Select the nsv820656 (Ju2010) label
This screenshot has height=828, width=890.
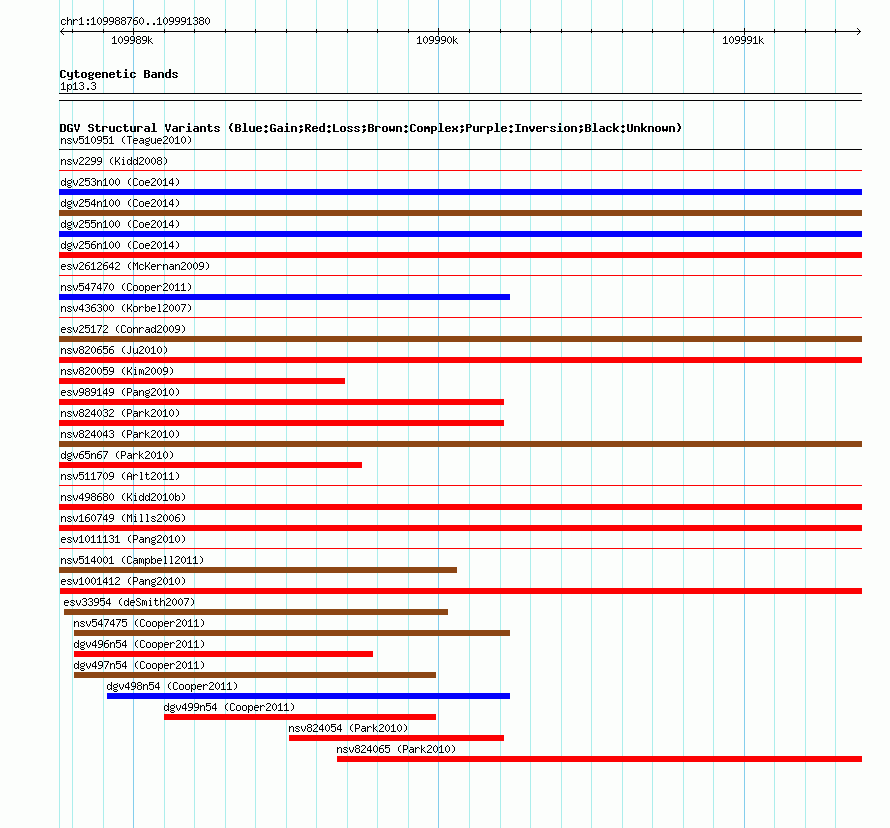coord(114,350)
